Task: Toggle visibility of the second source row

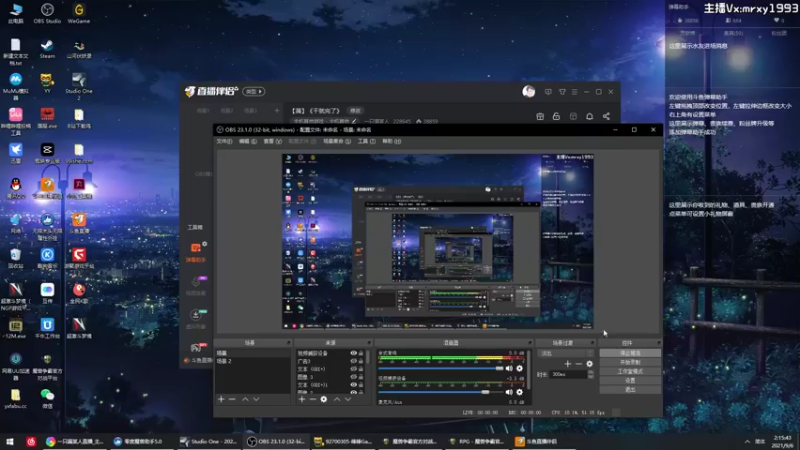Action: pos(353,361)
